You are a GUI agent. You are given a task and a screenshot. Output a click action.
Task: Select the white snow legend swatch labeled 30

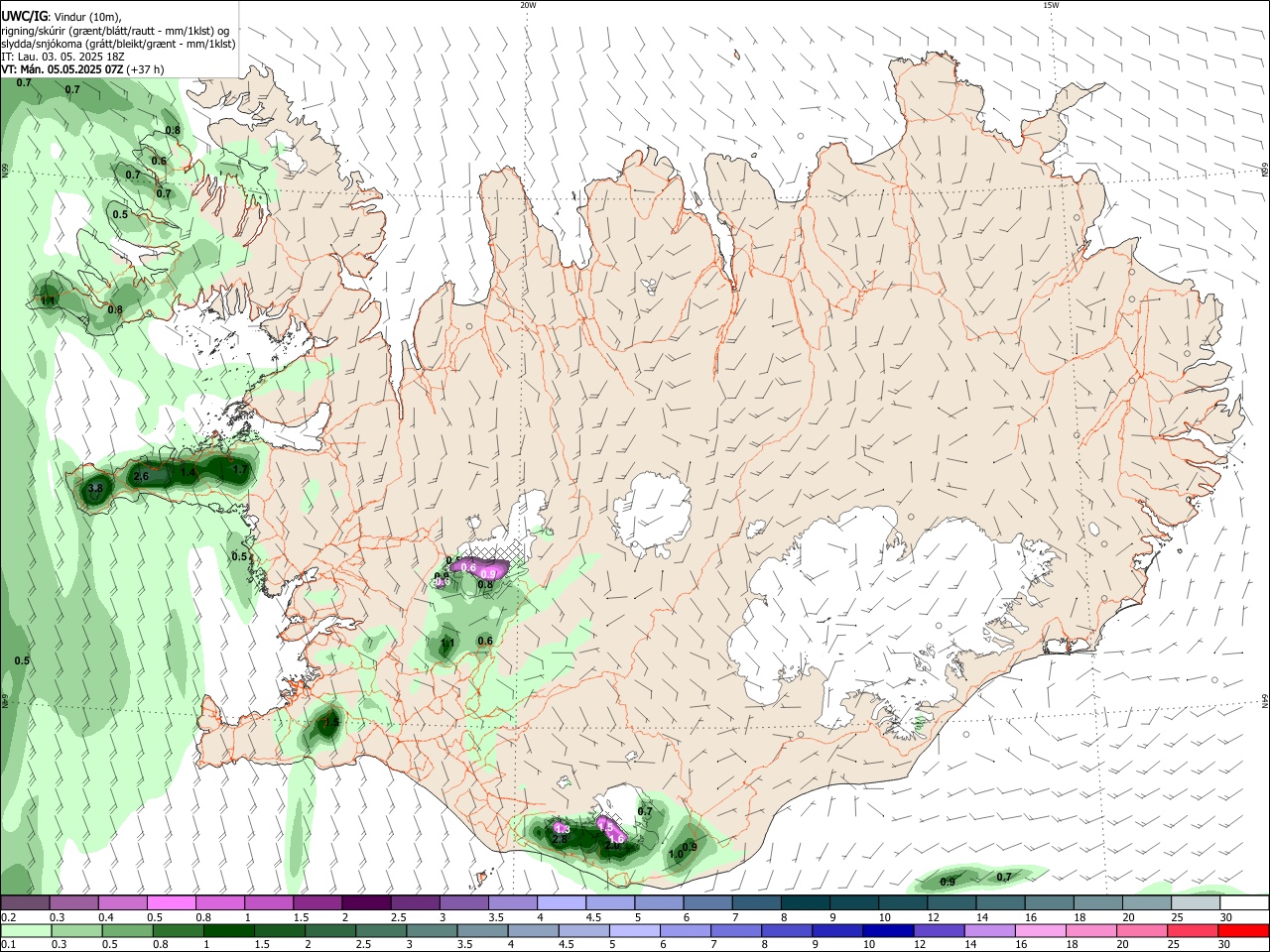point(1244,902)
